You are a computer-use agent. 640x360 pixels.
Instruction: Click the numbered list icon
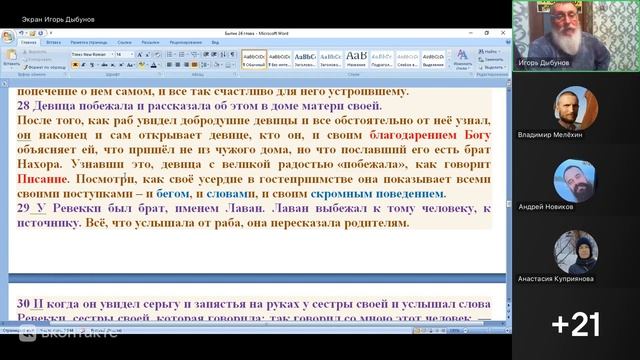(x=182, y=55)
